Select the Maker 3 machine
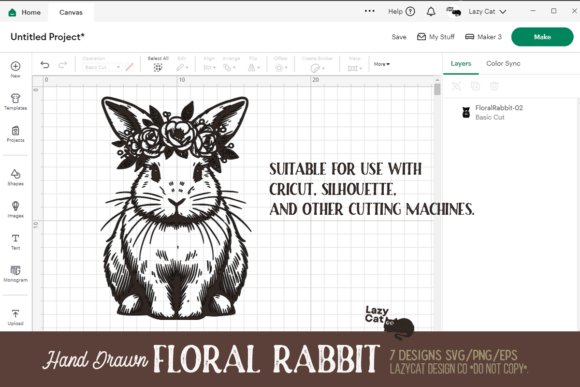 pos(483,37)
